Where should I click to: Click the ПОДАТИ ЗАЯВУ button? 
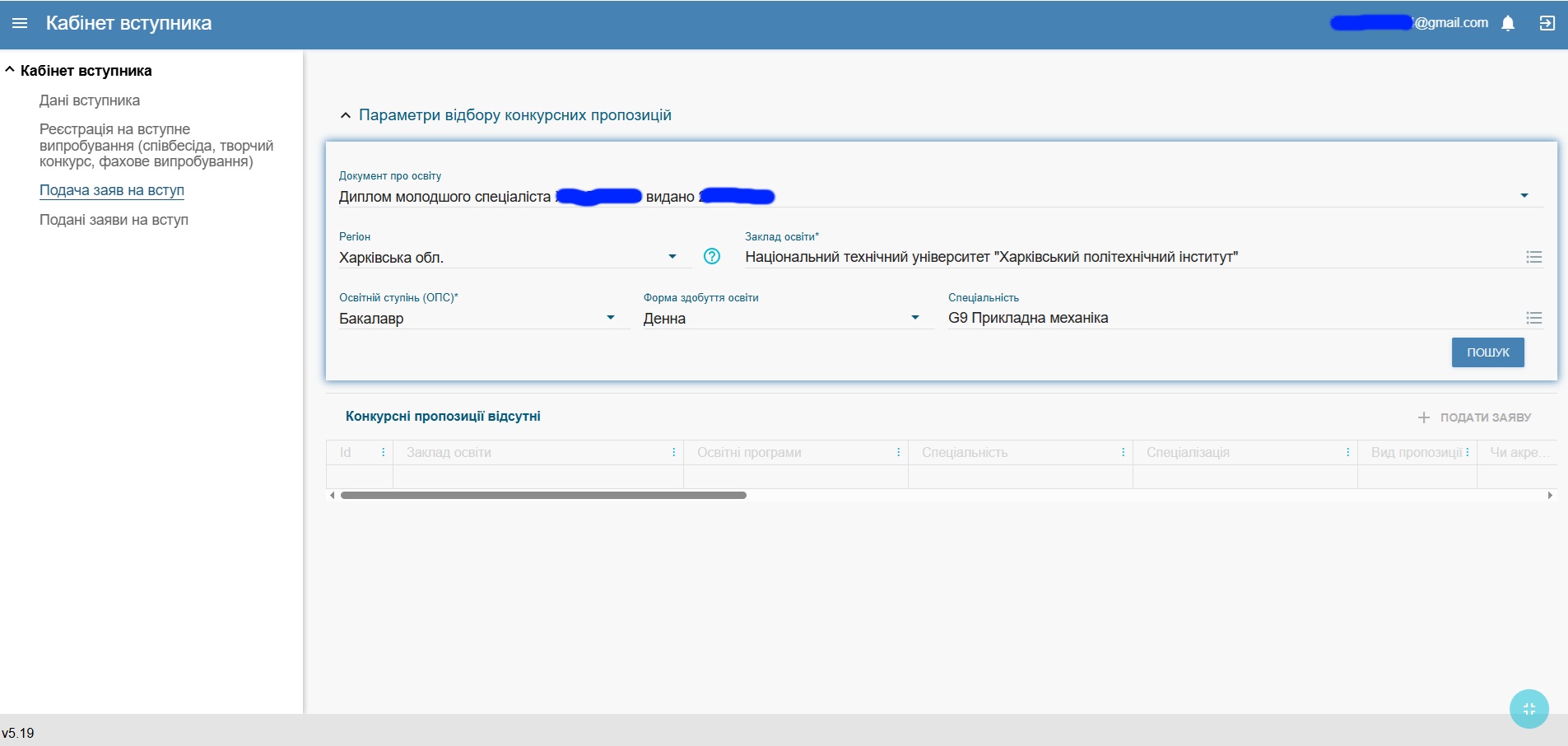(x=1474, y=417)
